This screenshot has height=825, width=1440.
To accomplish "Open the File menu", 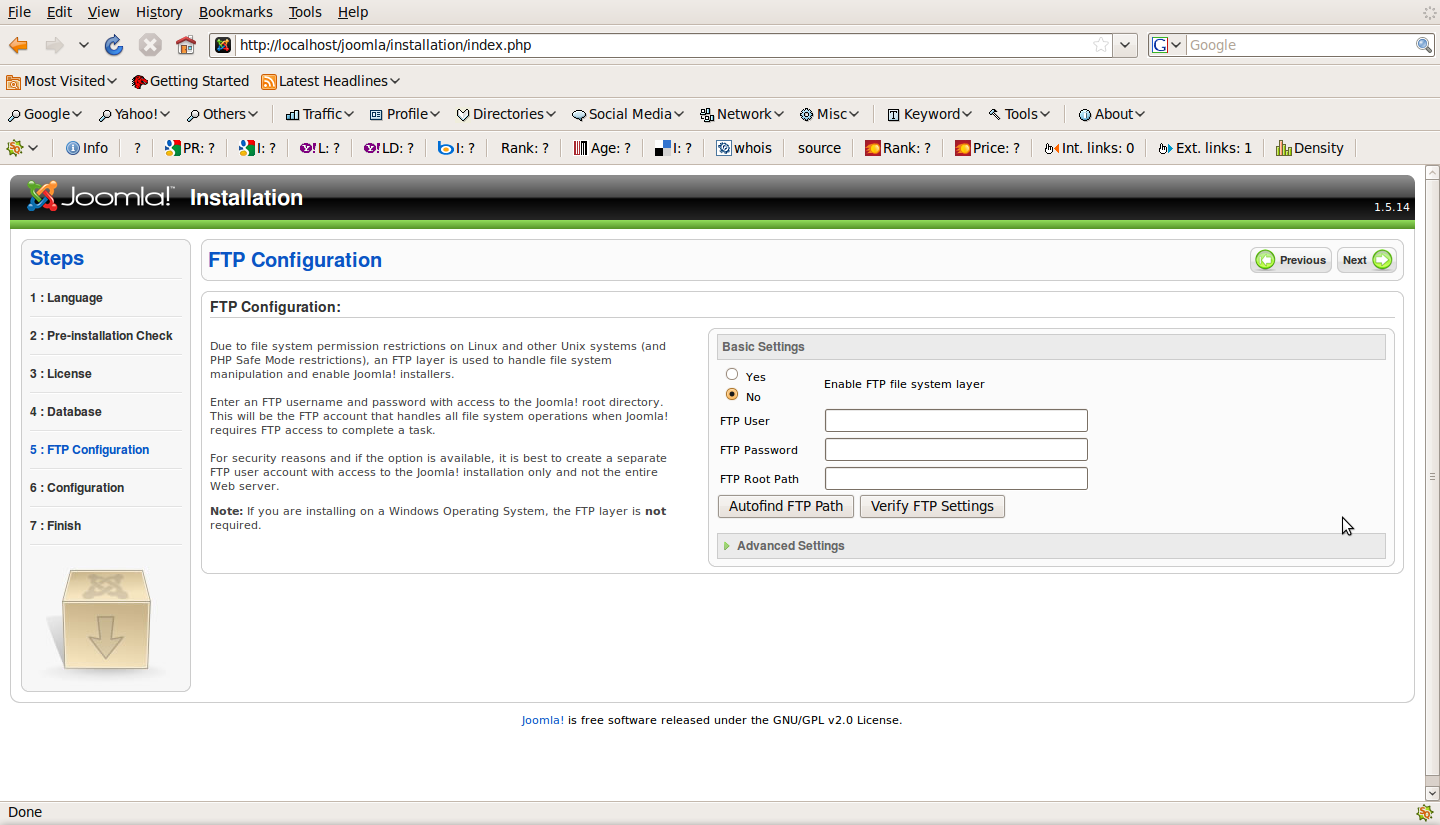I will pyautogui.click(x=19, y=12).
